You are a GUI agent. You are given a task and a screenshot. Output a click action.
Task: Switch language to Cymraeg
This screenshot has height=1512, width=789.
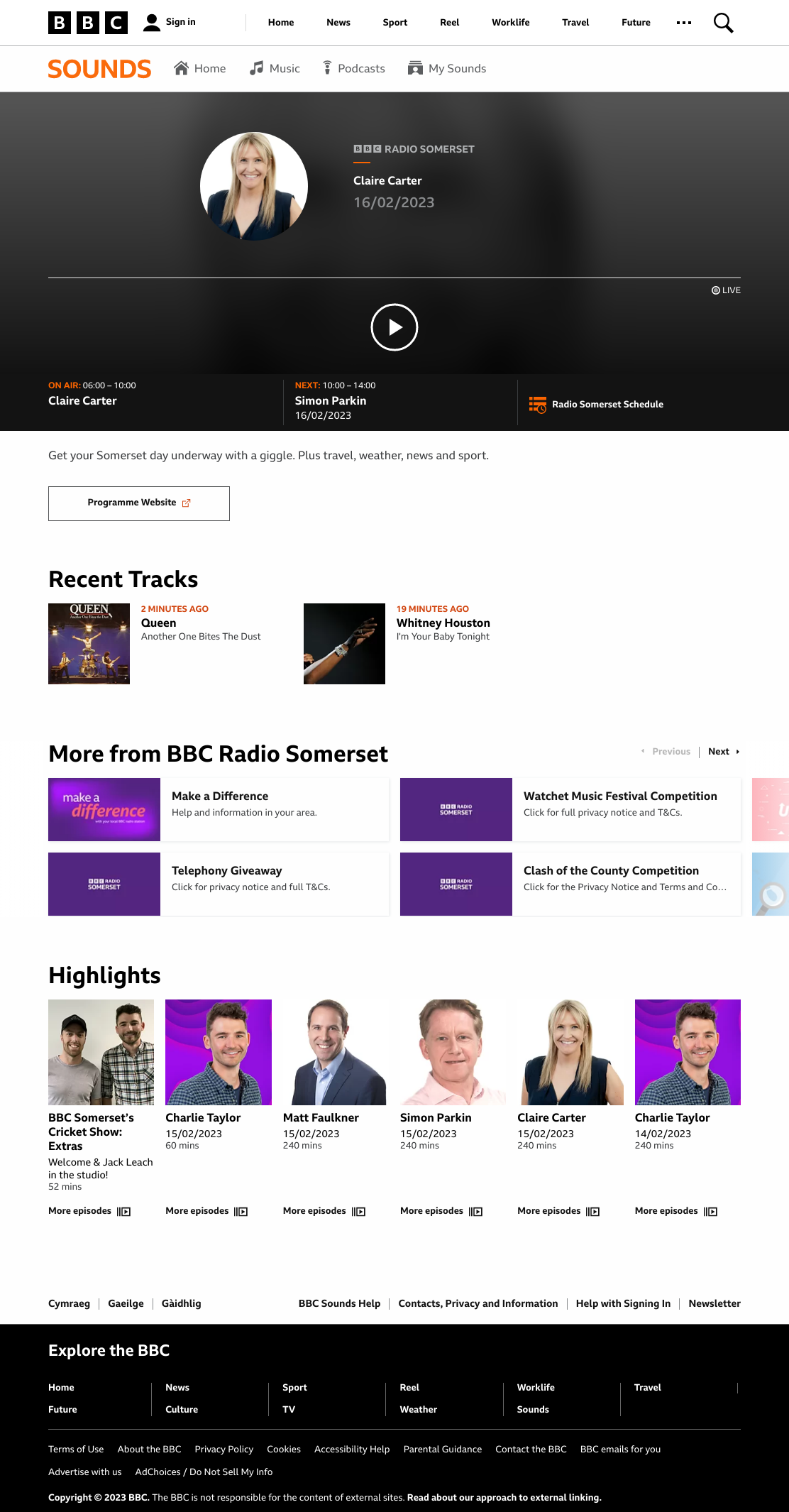pyautogui.click(x=69, y=1303)
